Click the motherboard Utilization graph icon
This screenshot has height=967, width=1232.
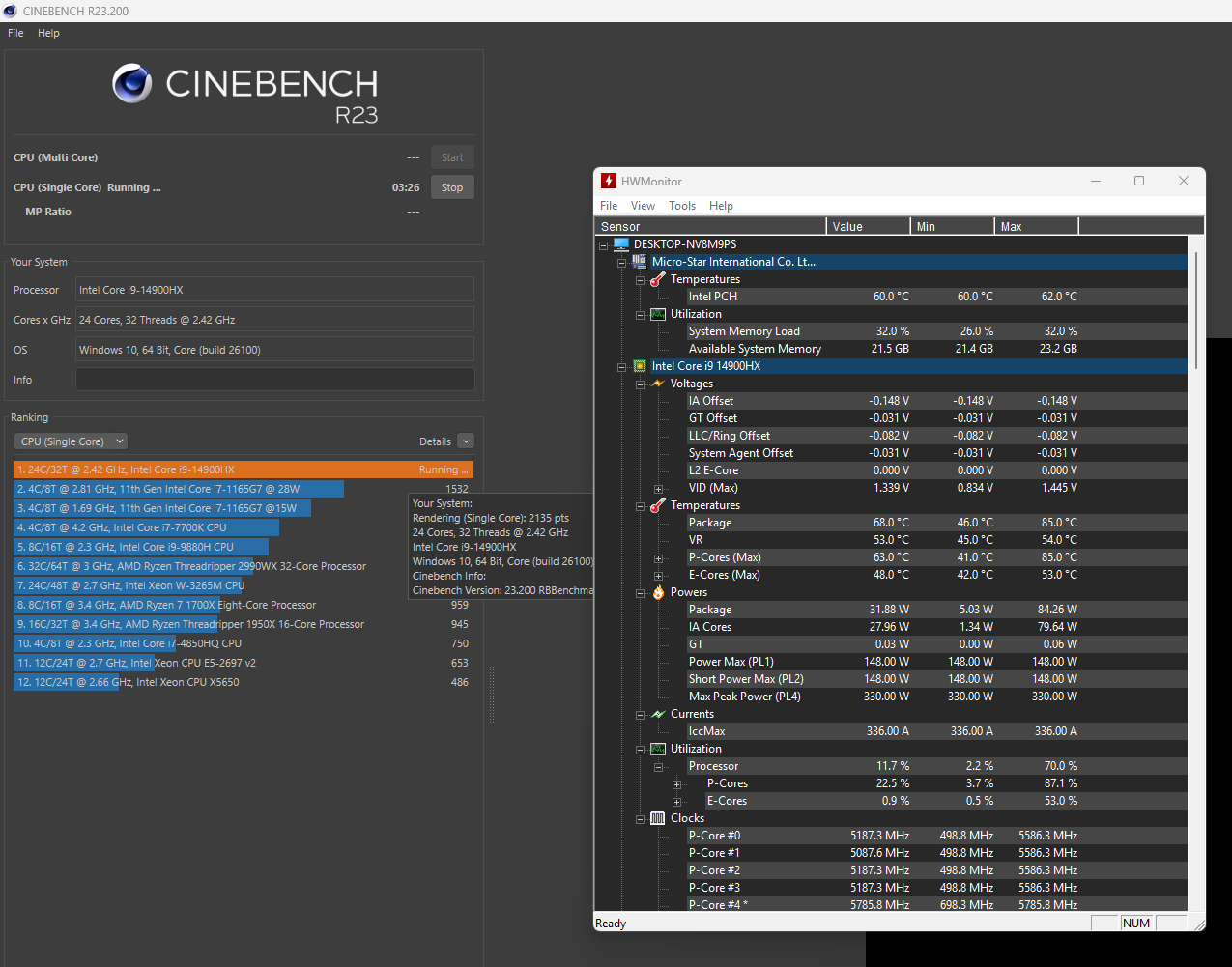click(658, 314)
